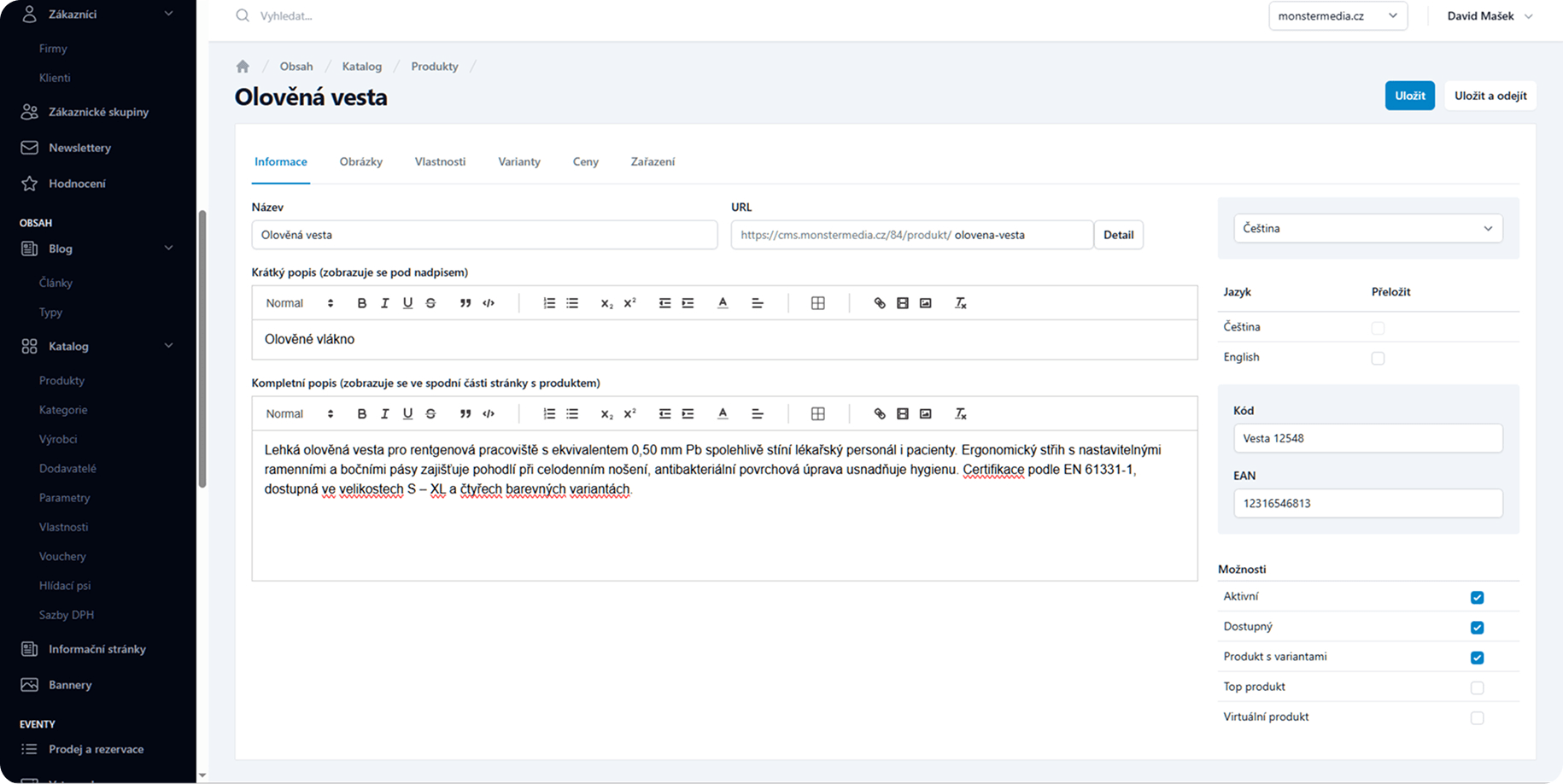This screenshot has width=1563, height=784.
Task: Enable the Top produkt checkbox
Action: pyautogui.click(x=1477, y=687)
